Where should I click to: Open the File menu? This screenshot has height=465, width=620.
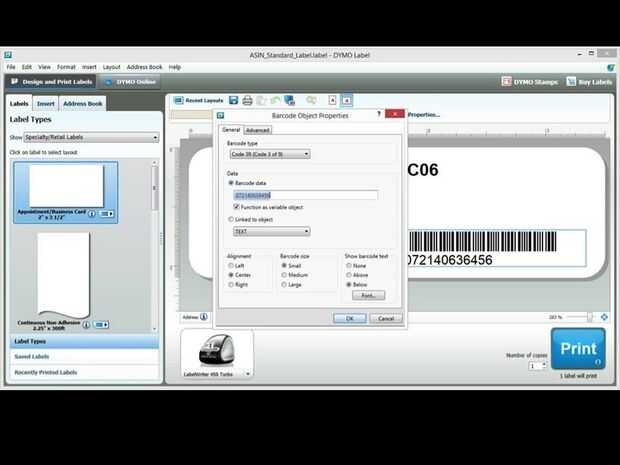pyautogui.click(x=11, y=67)
